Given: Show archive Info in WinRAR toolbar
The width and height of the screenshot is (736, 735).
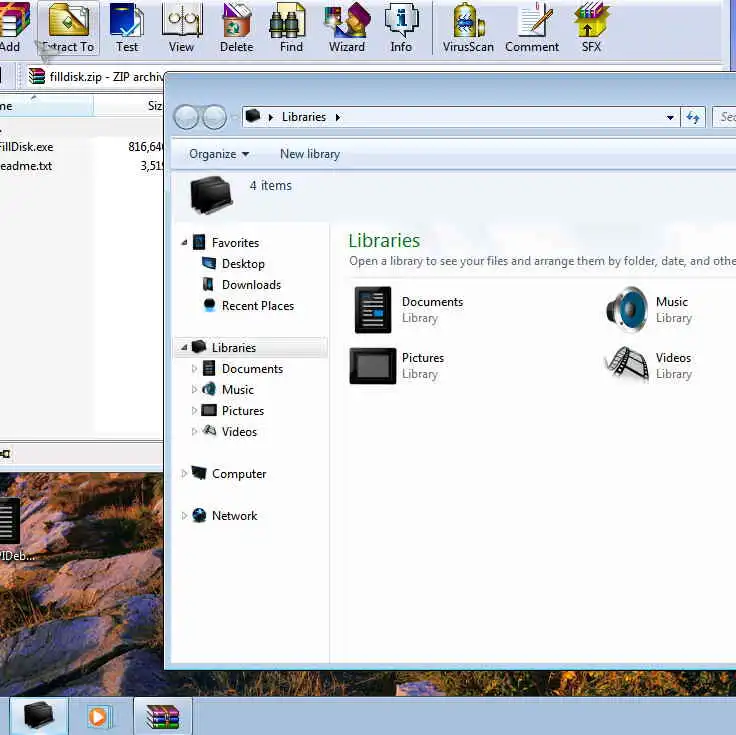Looking at the screenshot, I should 401,27.
